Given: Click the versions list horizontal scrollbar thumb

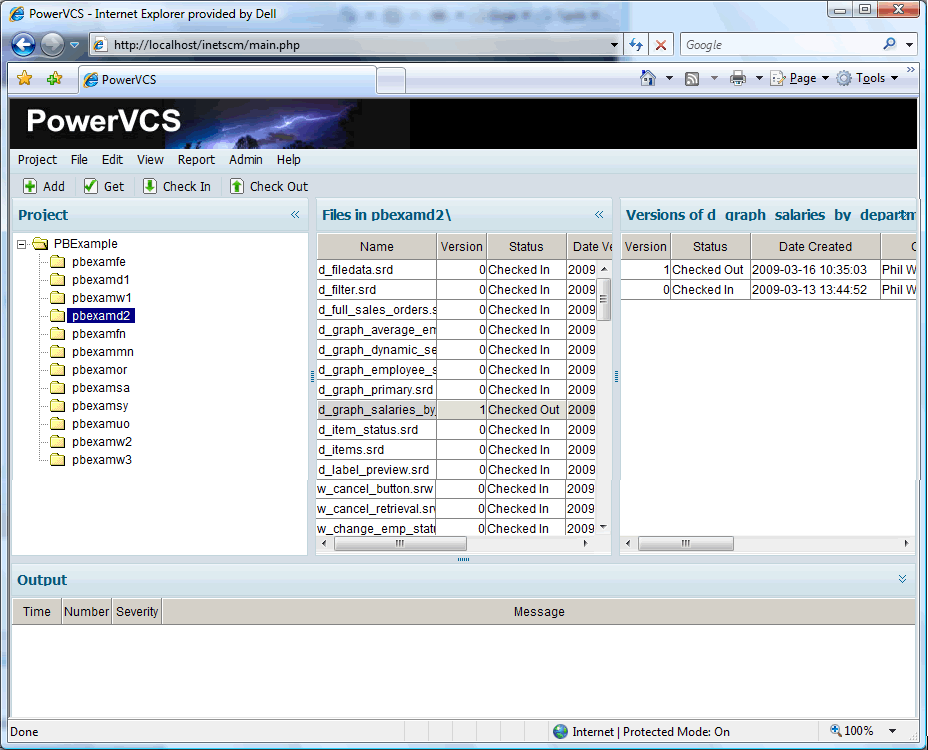Looking at the screenshot, I should click(686, 543).
